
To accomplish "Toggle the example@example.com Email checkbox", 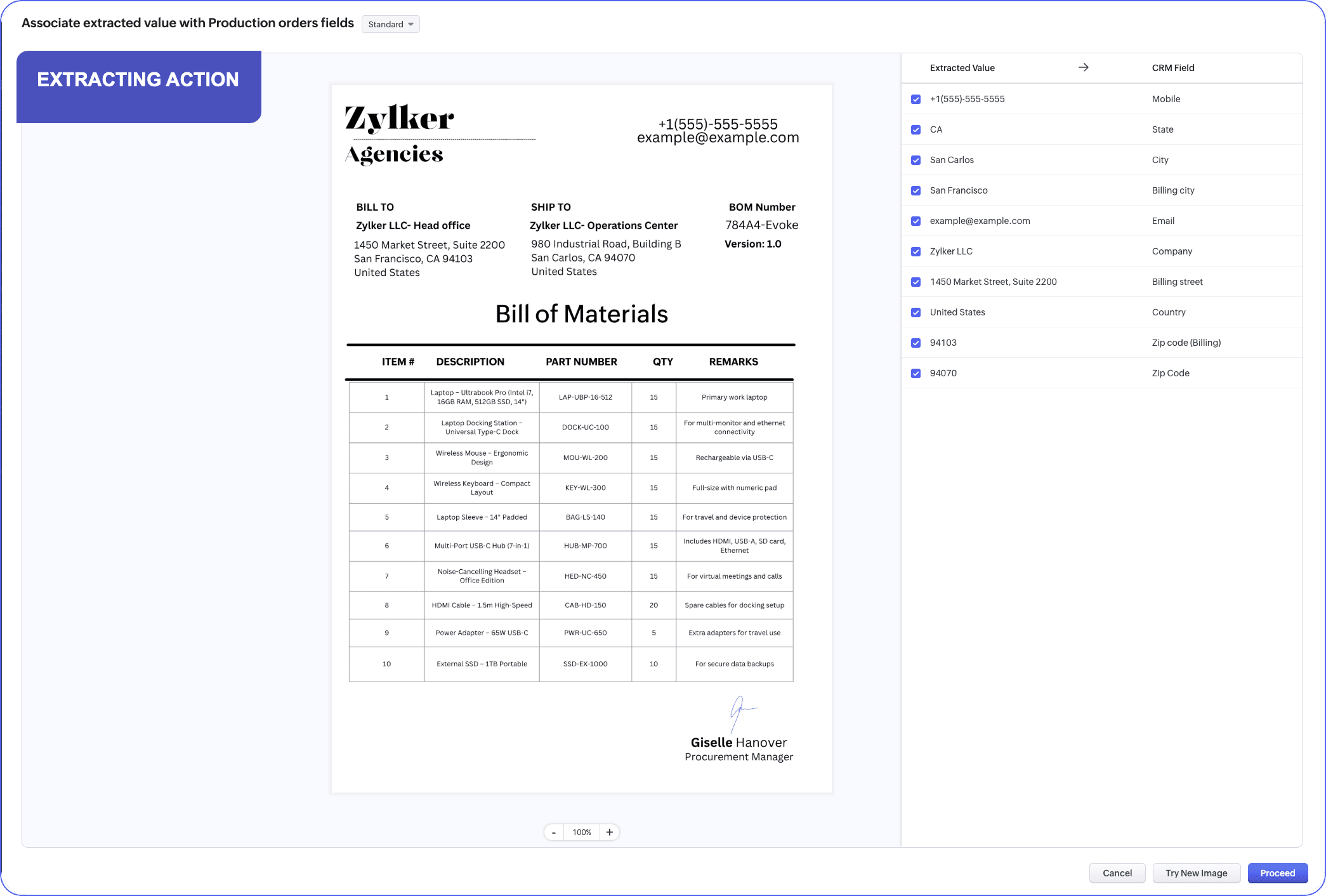I will (x=916, y=221).
